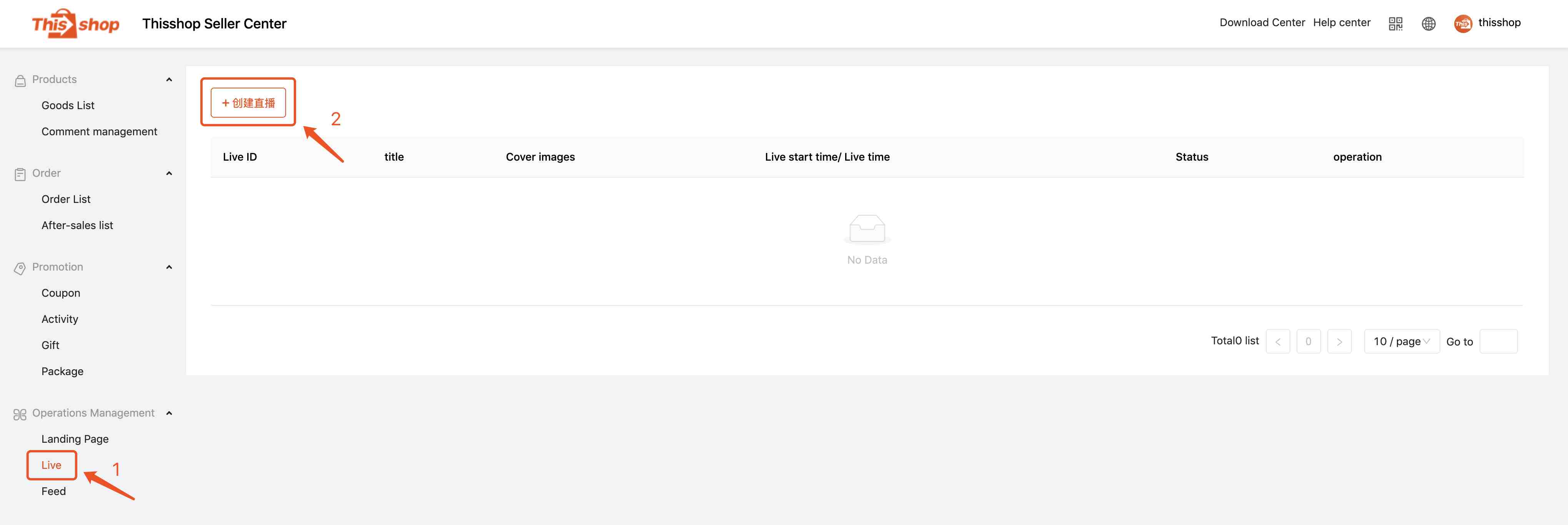Click the Products section label

coord(54,80)
